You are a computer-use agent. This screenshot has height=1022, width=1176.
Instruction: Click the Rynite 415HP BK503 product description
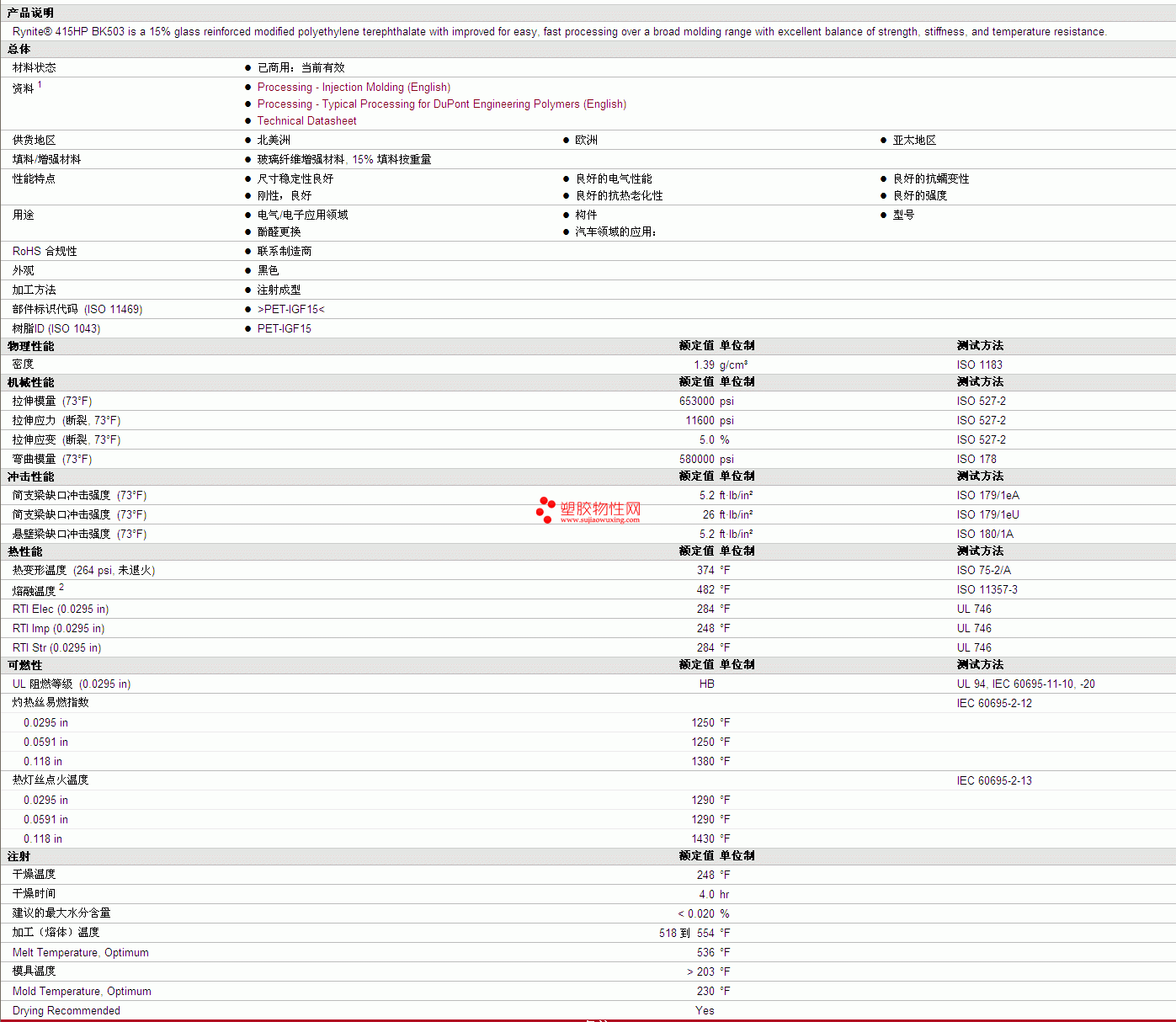(560, 32)
